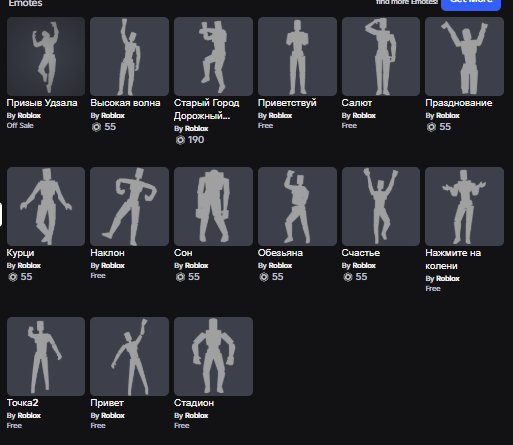
Task: Click the Нажмите на колени title link
Action: [453, 259]
